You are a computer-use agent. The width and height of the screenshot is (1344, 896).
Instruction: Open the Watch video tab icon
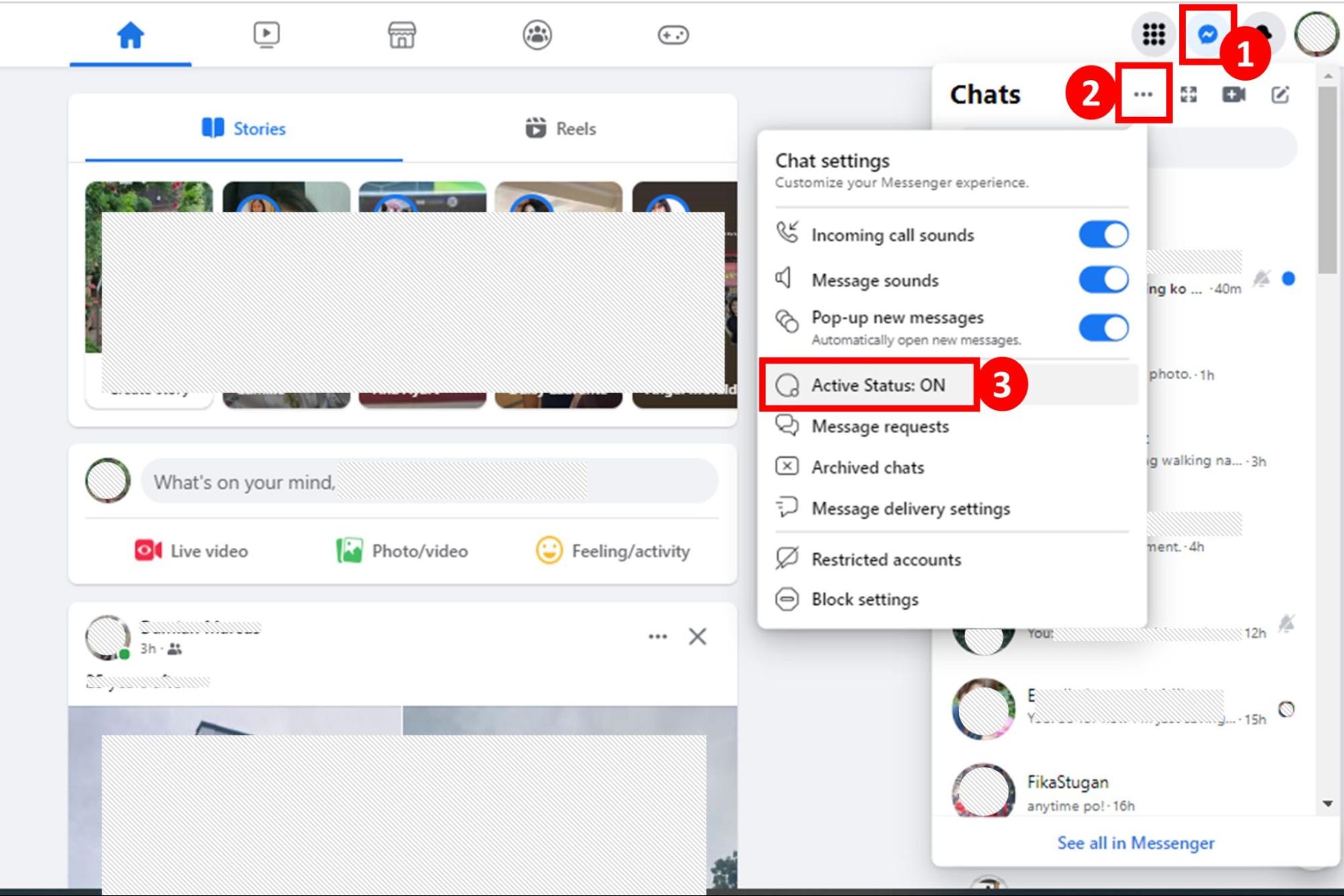click(x=266, y=35)
